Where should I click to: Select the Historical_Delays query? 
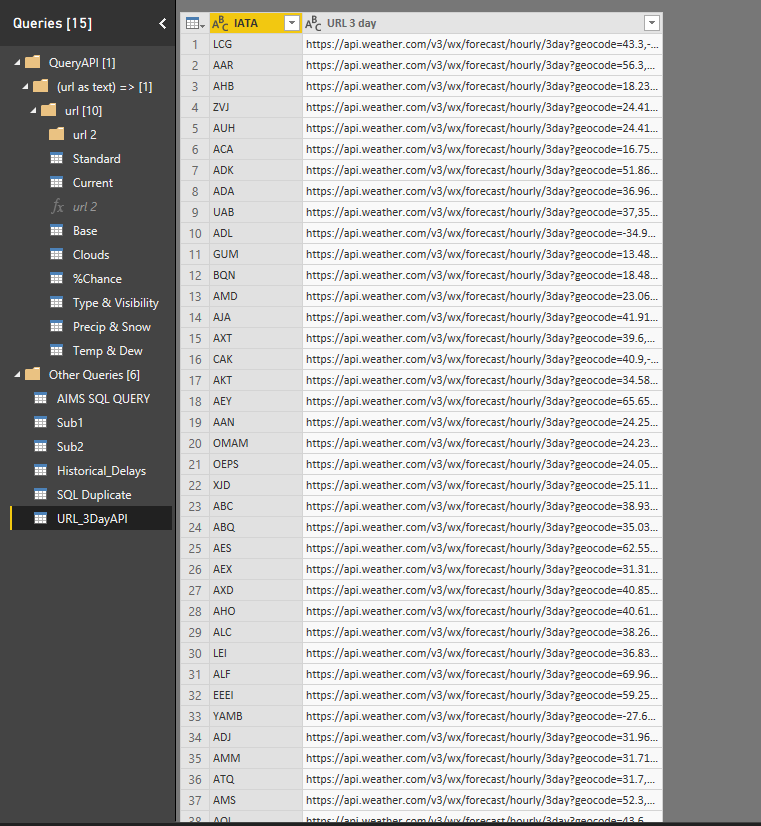(x=101, y=470)
